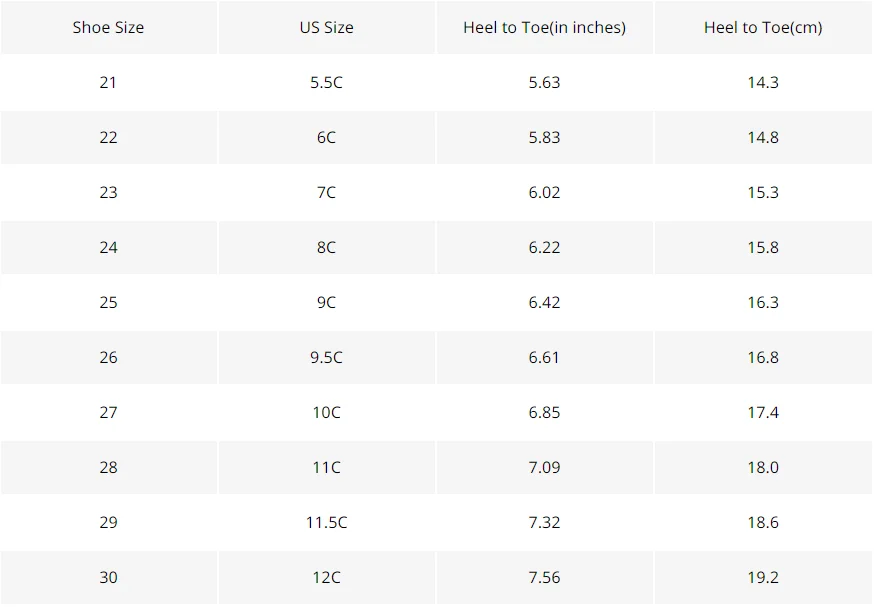Click the Shoe Size column header
Image resolution: width=874 pixels, height=607 pixels.
click(x=109, y=27)
